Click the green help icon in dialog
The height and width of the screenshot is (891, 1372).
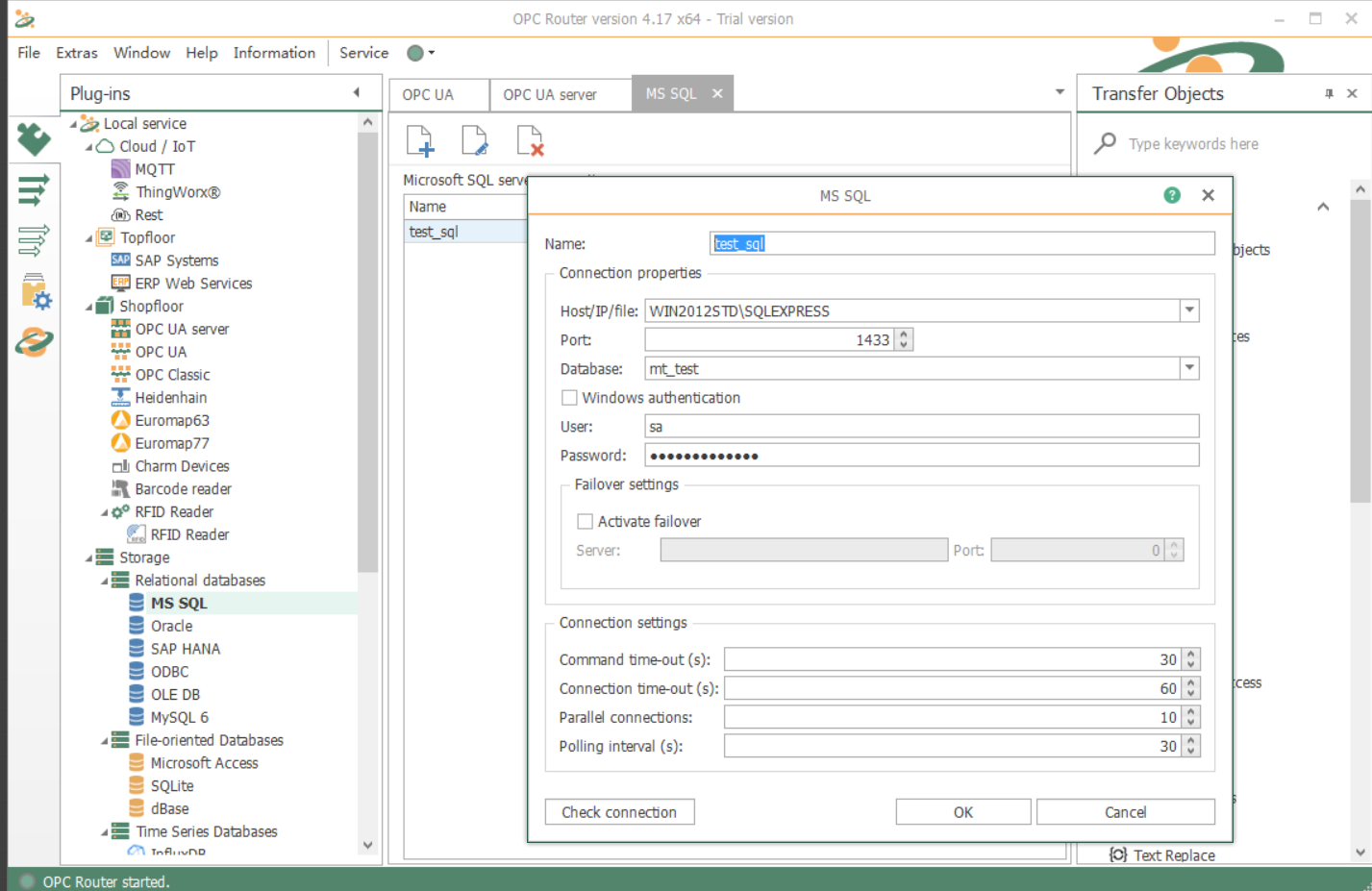tap(1171, 195)
